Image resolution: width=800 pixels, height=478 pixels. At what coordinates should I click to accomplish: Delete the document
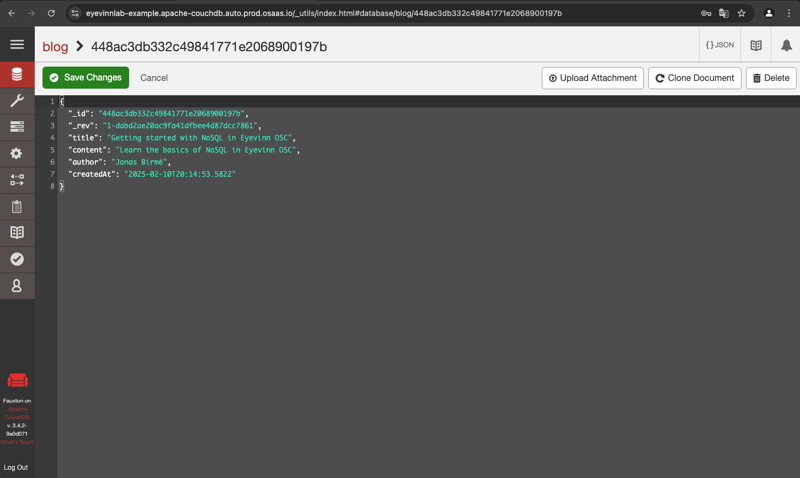(770, 78)
